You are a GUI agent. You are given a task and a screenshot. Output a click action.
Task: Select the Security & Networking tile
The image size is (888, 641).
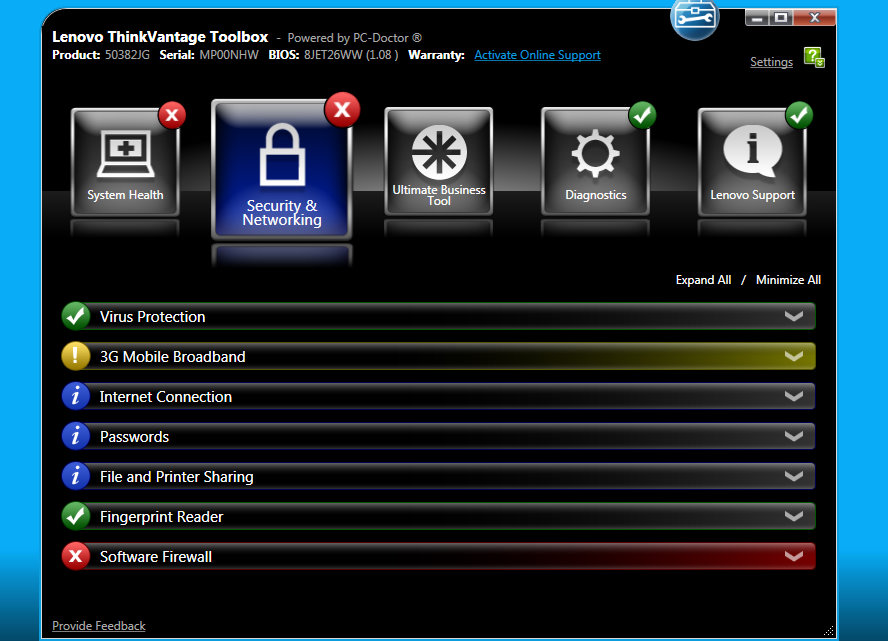(281, 169)
